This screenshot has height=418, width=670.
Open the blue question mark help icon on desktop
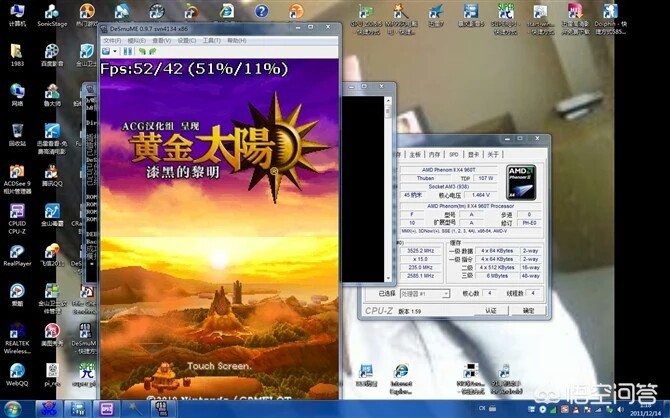click(262, 11)
